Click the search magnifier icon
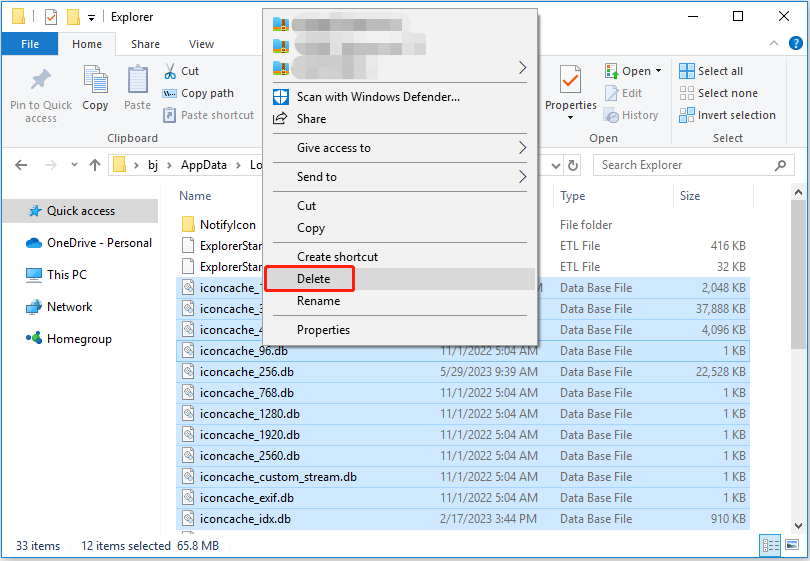 (x=781, y=165)
